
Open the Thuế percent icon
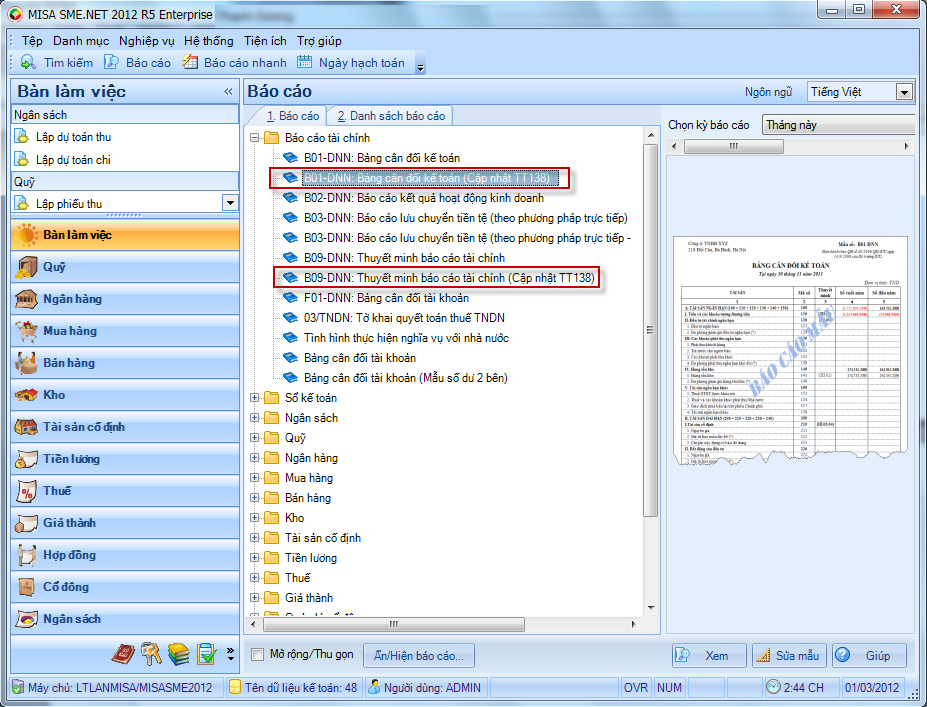[x=25, y=491]
